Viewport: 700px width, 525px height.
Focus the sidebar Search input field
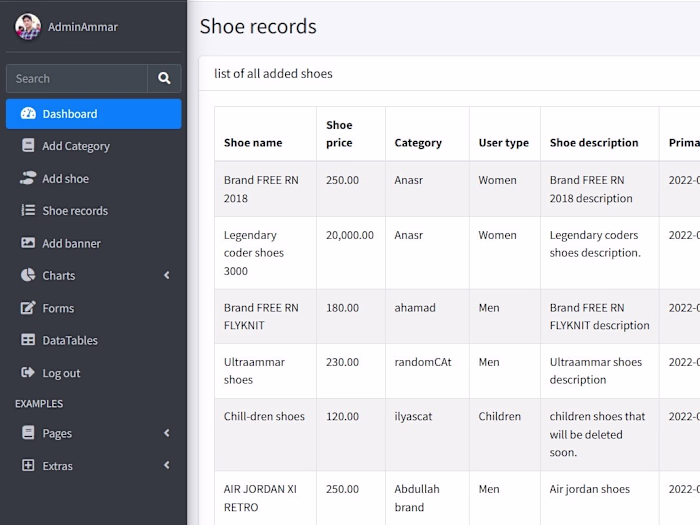(77, 79)
